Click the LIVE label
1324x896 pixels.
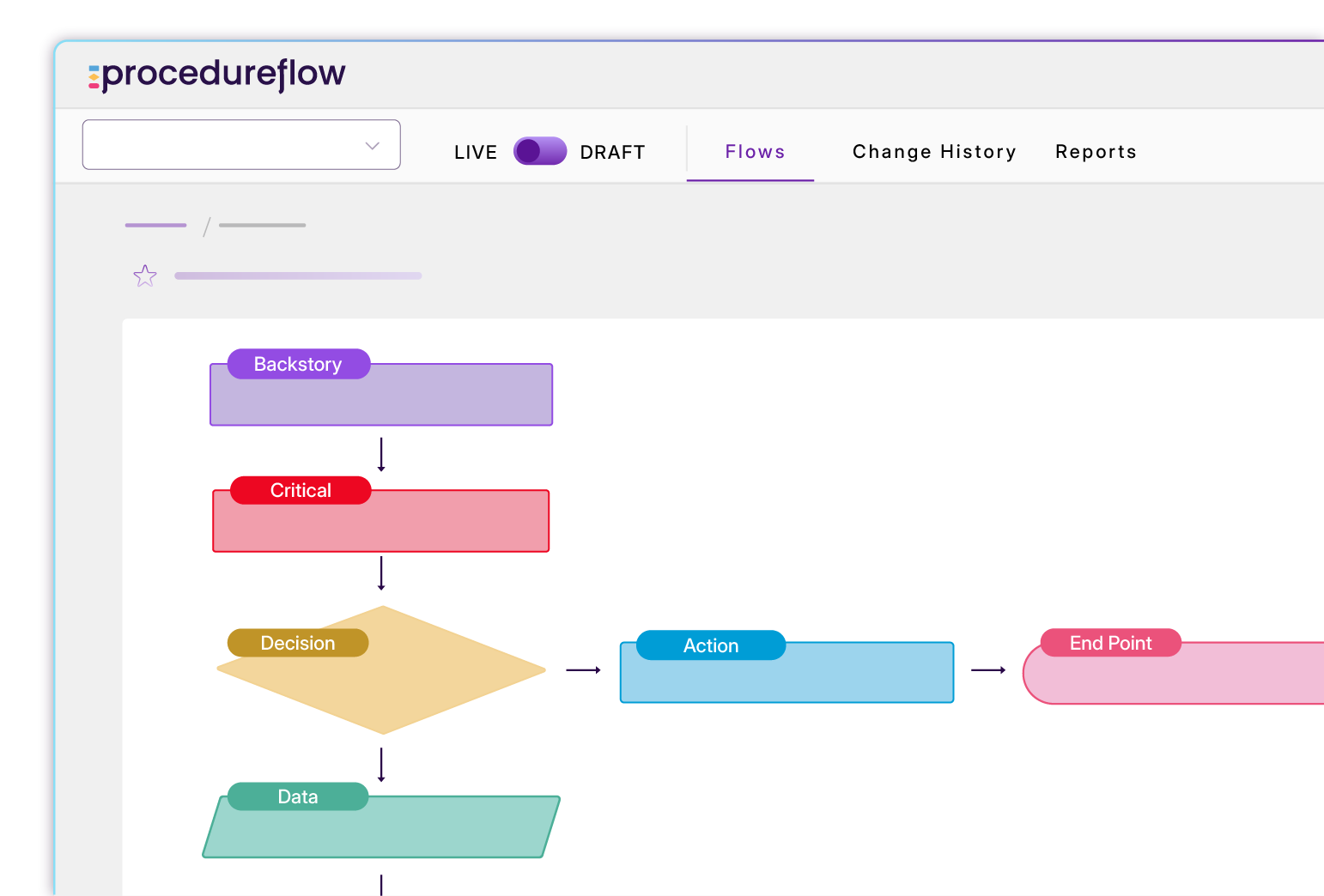476,152
